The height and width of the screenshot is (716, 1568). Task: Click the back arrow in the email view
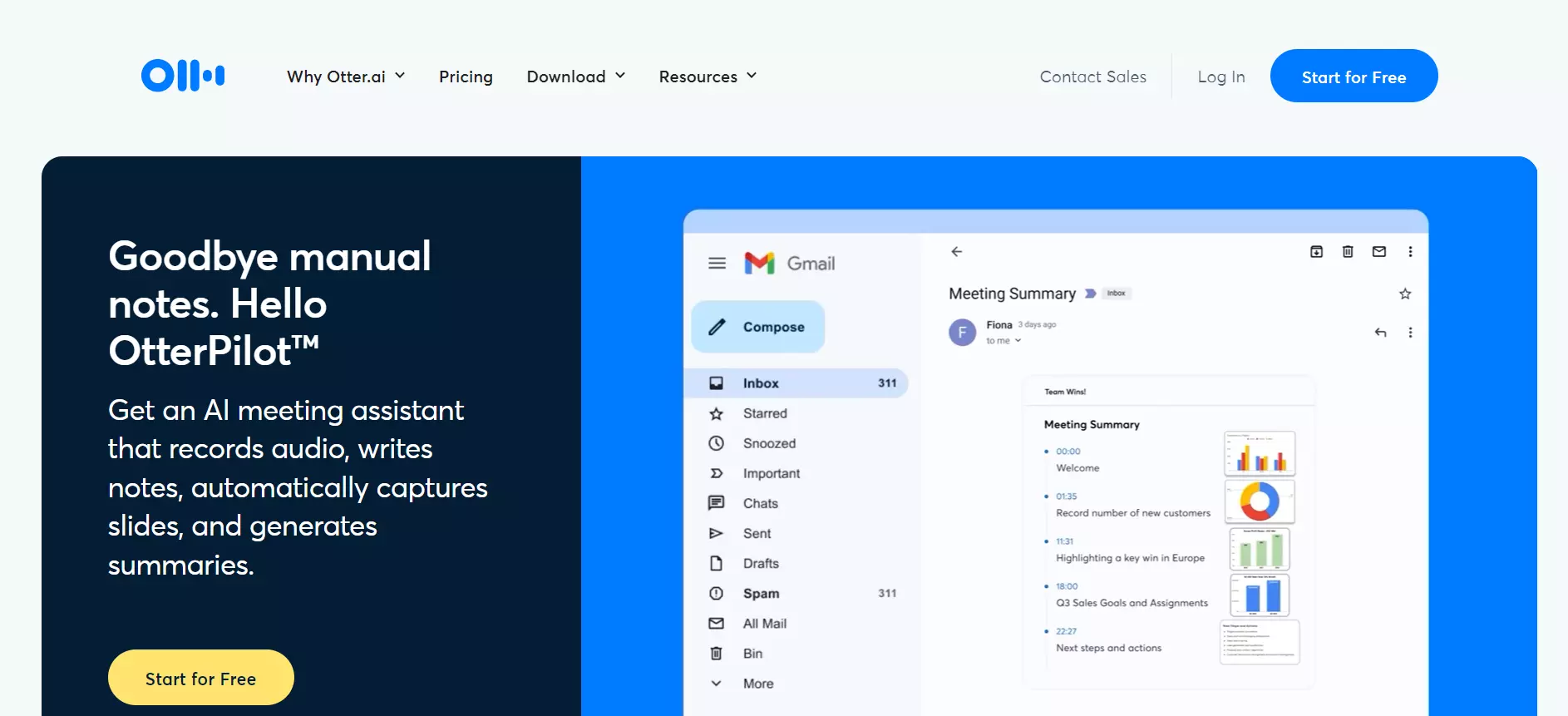click(x=957, y=251)
